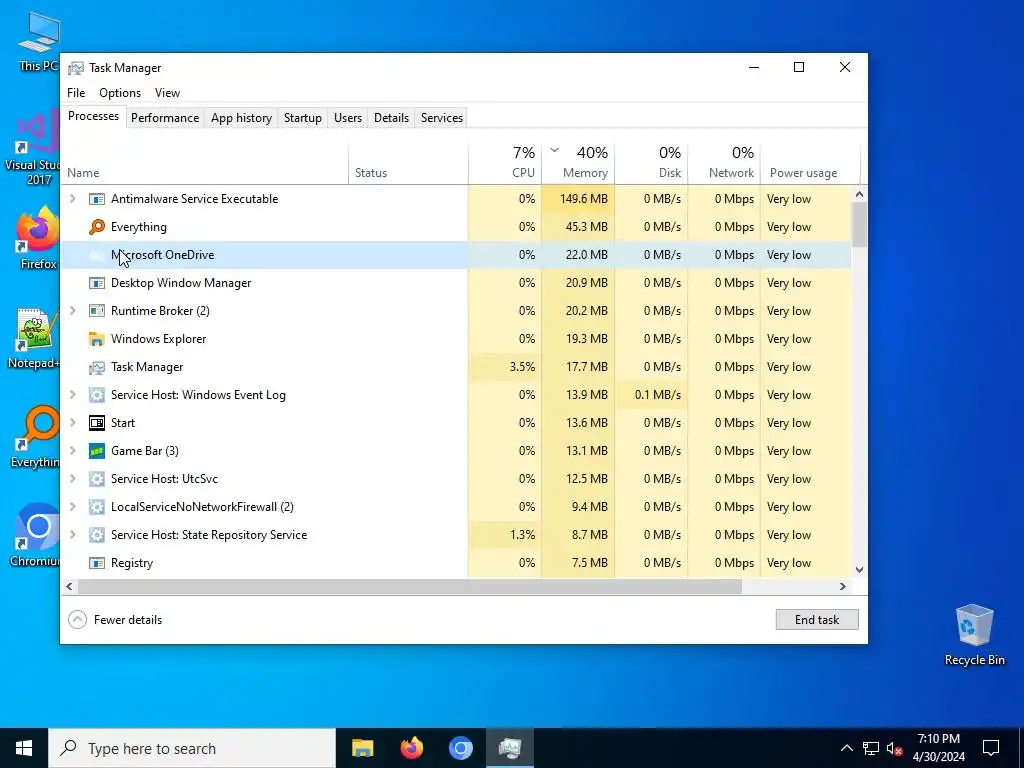
Task: Click the muted volume tray icon
Action: click(x=894, y=748)
